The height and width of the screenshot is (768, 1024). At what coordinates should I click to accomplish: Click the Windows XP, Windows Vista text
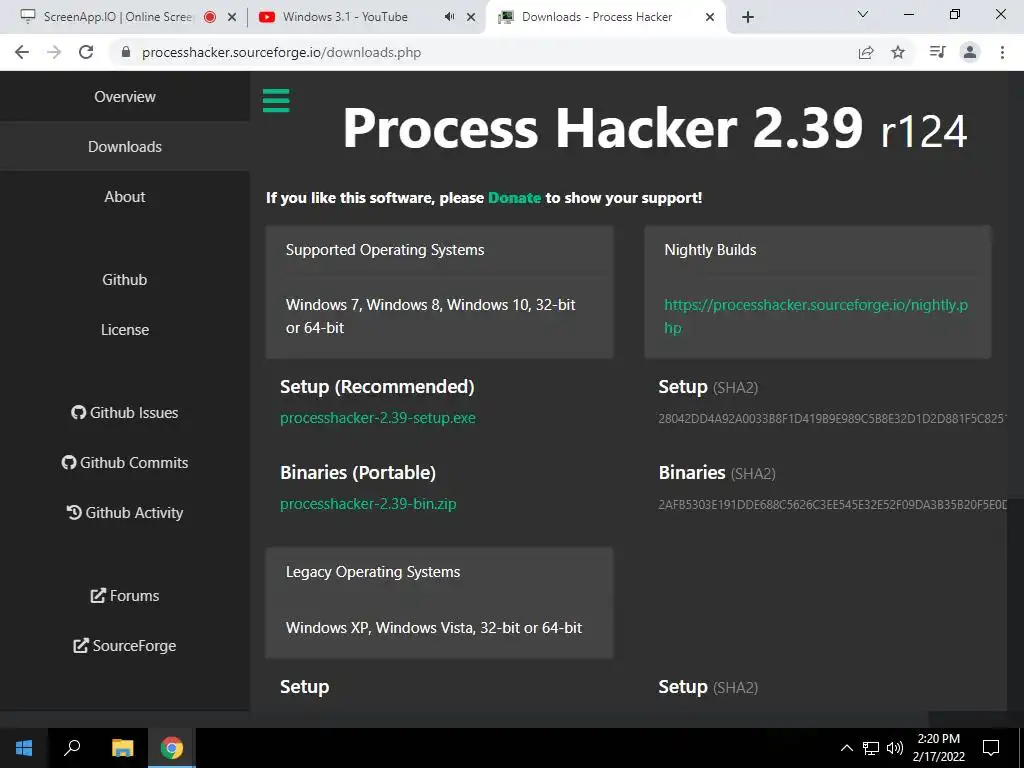(x=434, y=628)
